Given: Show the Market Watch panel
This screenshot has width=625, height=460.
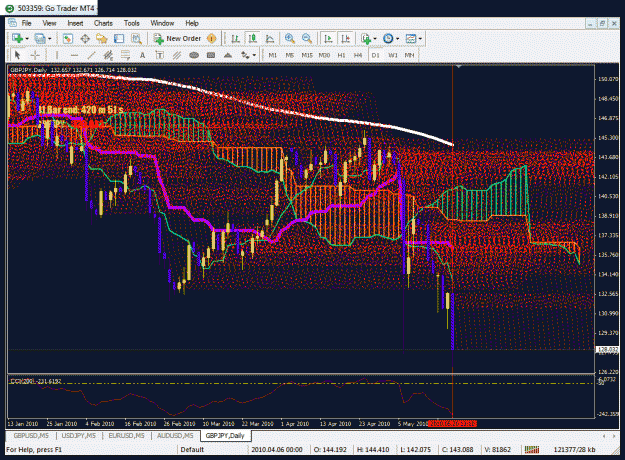Looking at the screenshot, I should pyautogui.click(x=68, y=38).
